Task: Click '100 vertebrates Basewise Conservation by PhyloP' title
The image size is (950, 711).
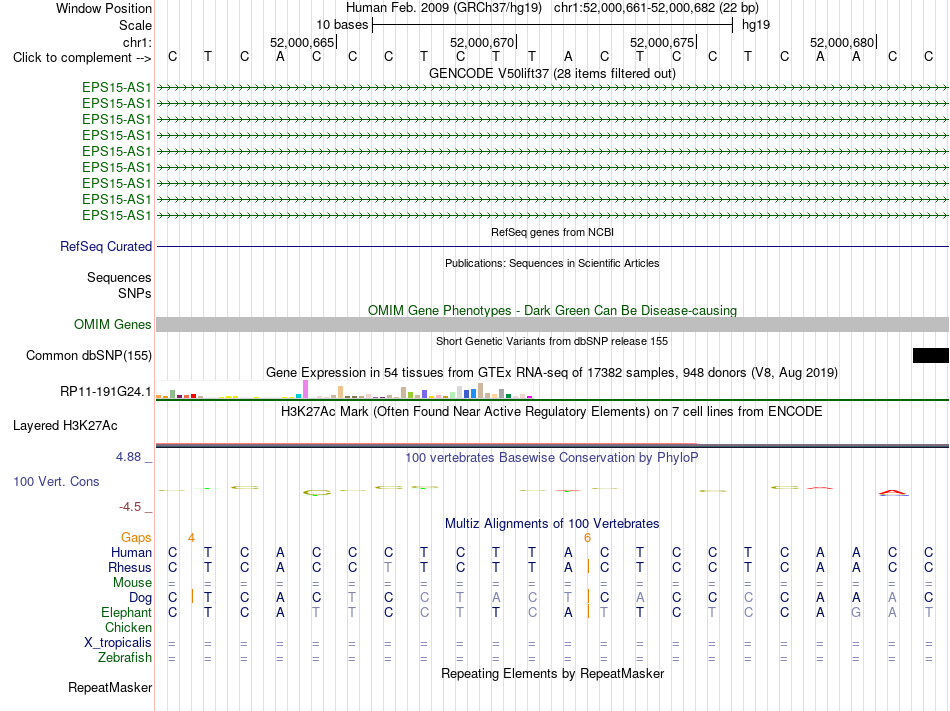Action: tap(552, 457)
